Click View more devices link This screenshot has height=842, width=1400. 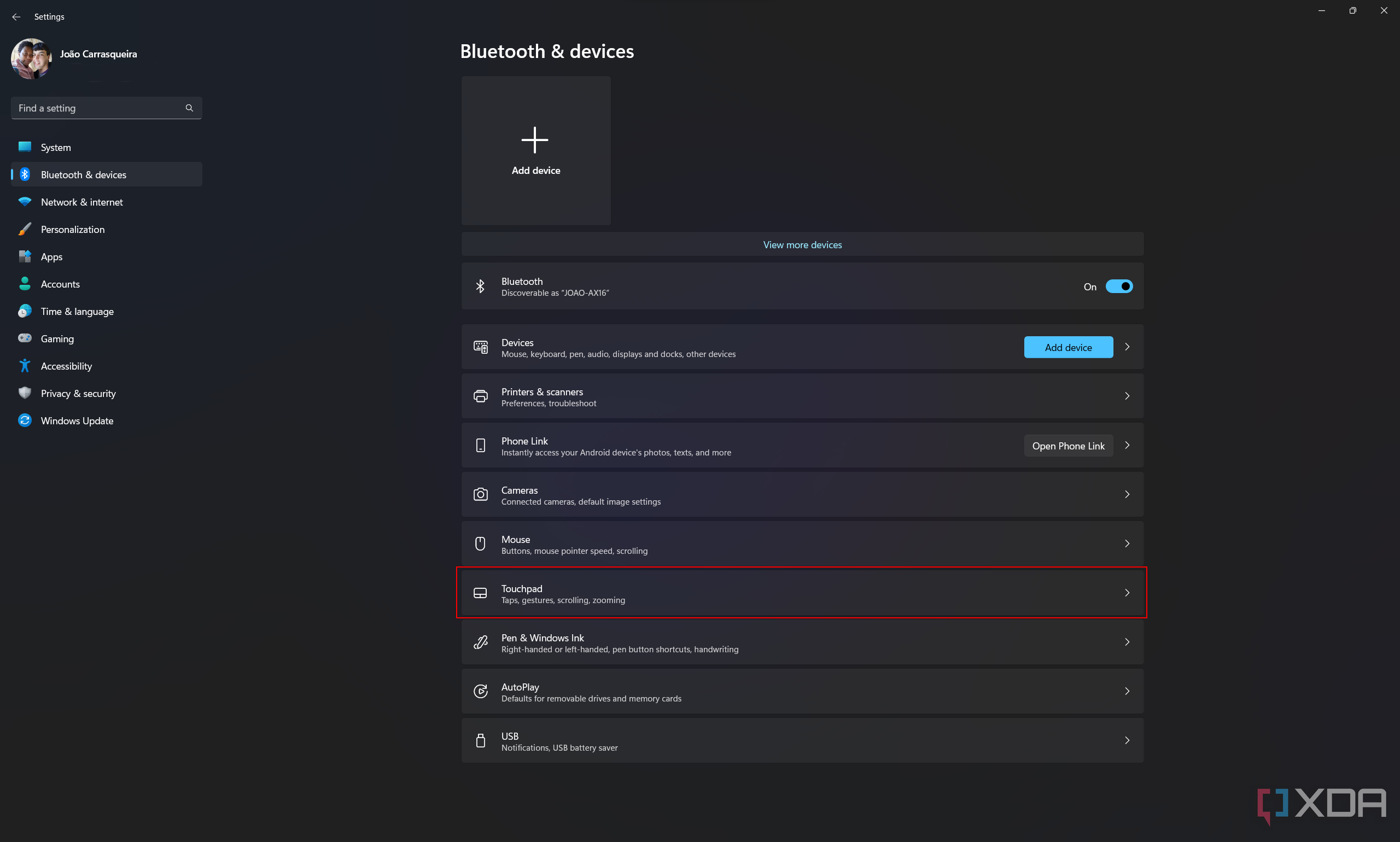coord(802,244)
